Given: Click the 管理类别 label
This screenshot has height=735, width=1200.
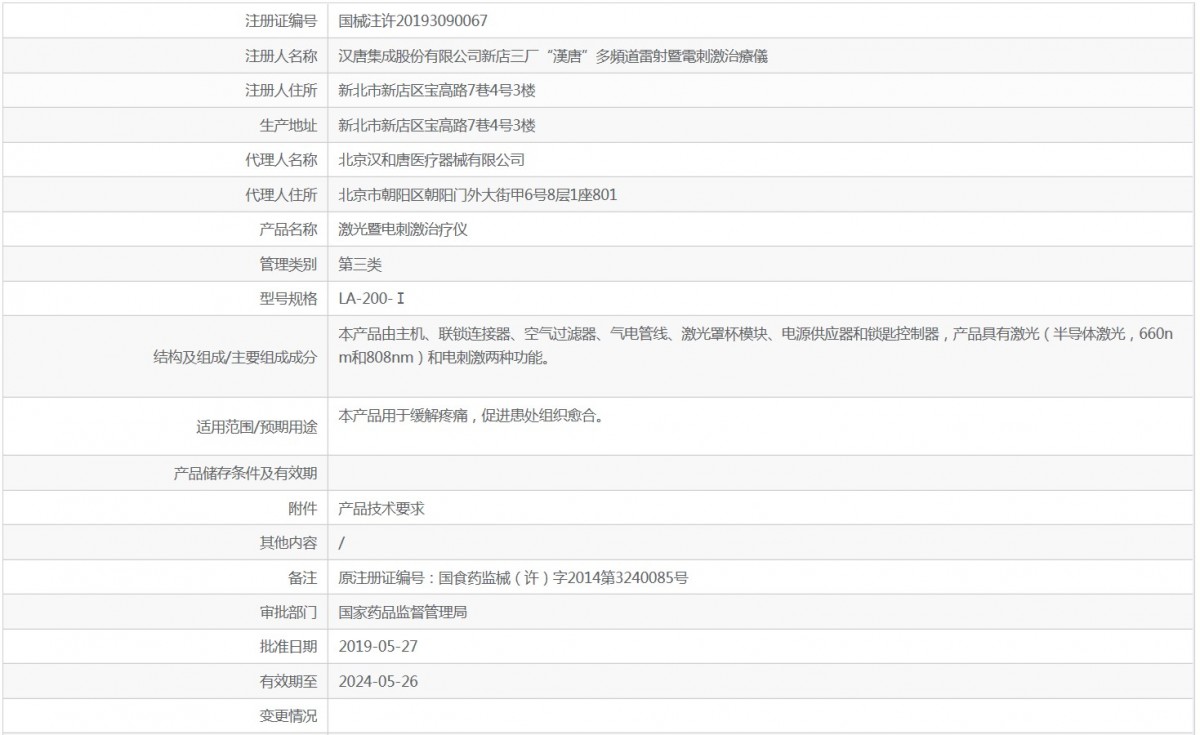Looking at the screenshot, I should tap(288, 264).
